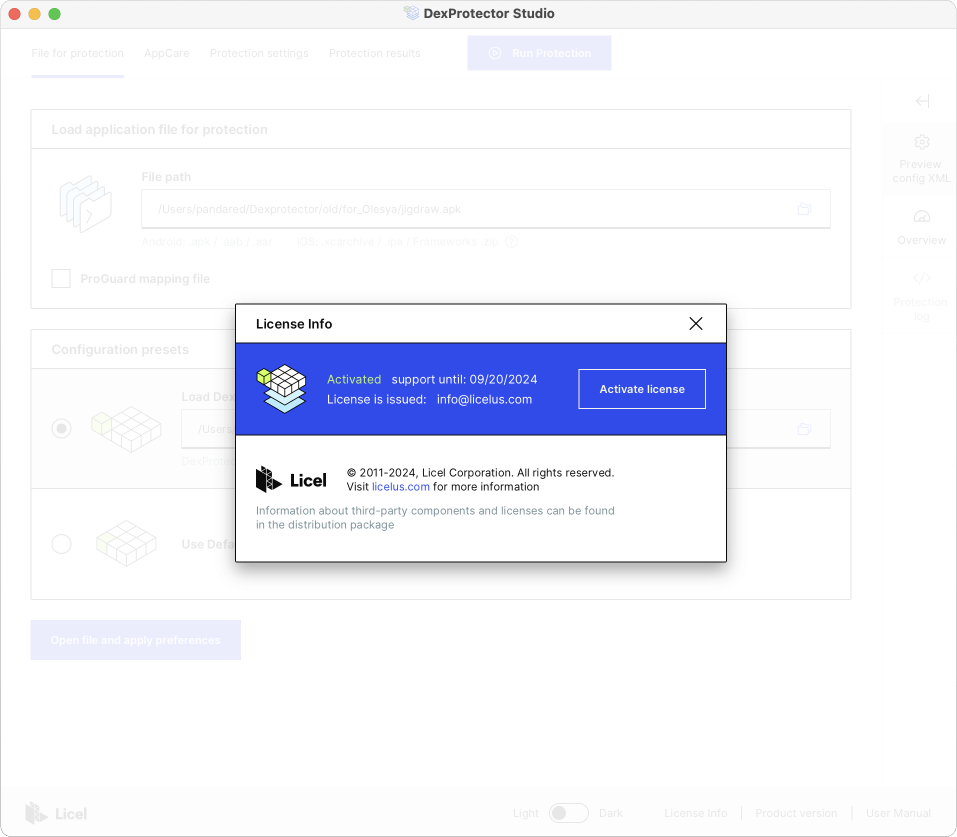The image size is (957, 837).
Task: Close the License Info dialog
Action: click(x=696, y=324)
